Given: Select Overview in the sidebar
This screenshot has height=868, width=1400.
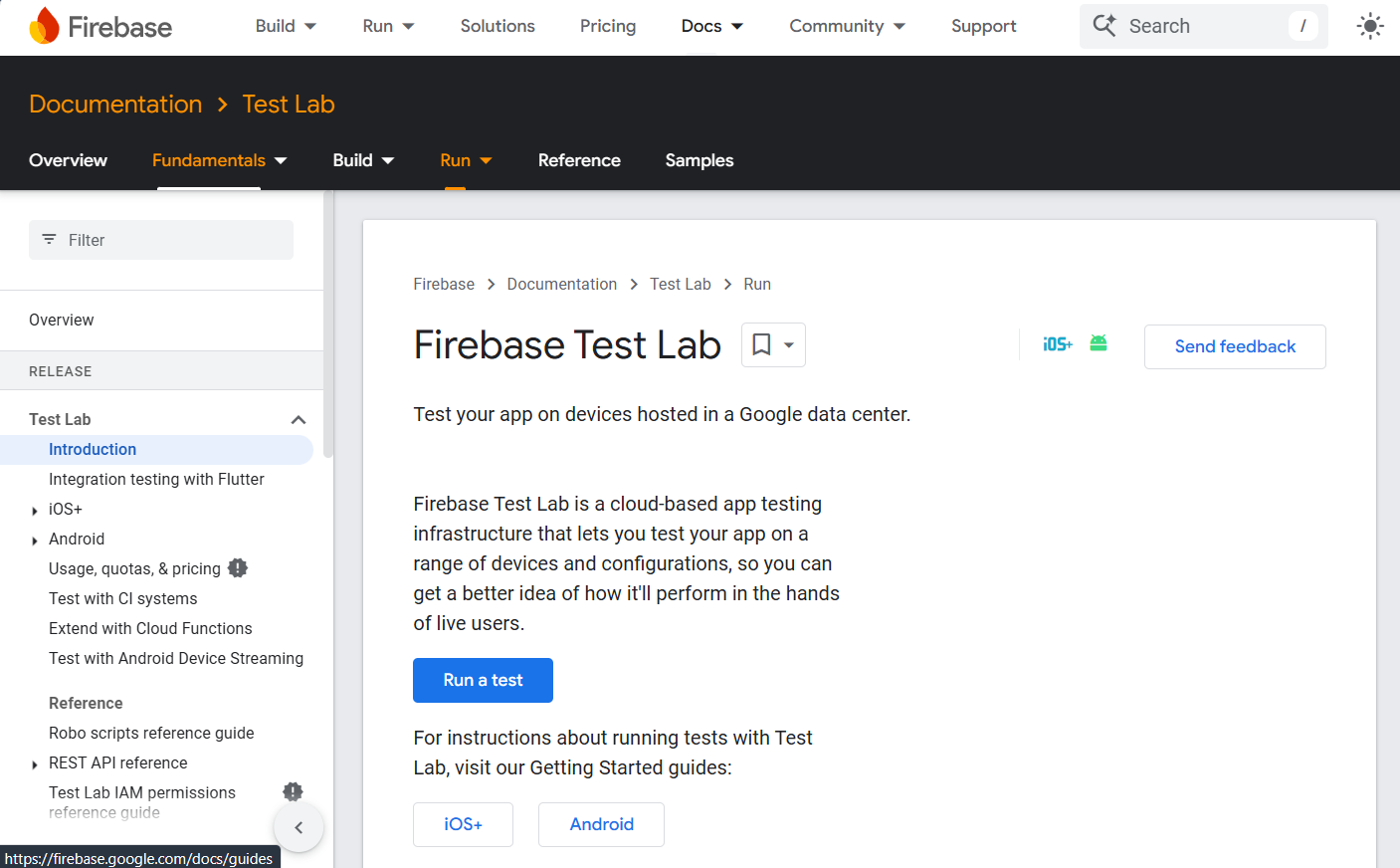Looking at the screenshot, I should [x=62, y=320].
